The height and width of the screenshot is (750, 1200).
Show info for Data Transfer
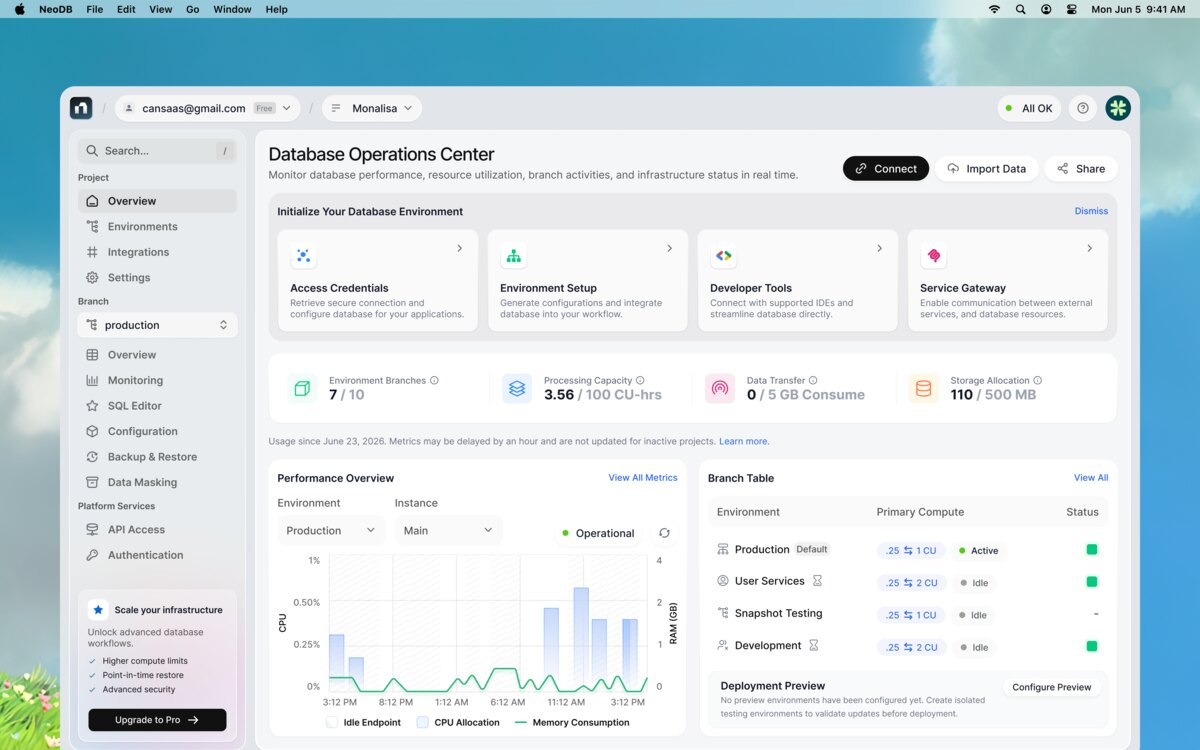(x=813, y=380)
